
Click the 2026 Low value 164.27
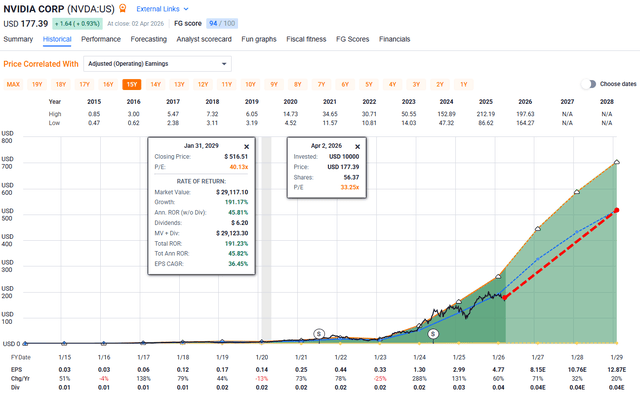point(525,122)
